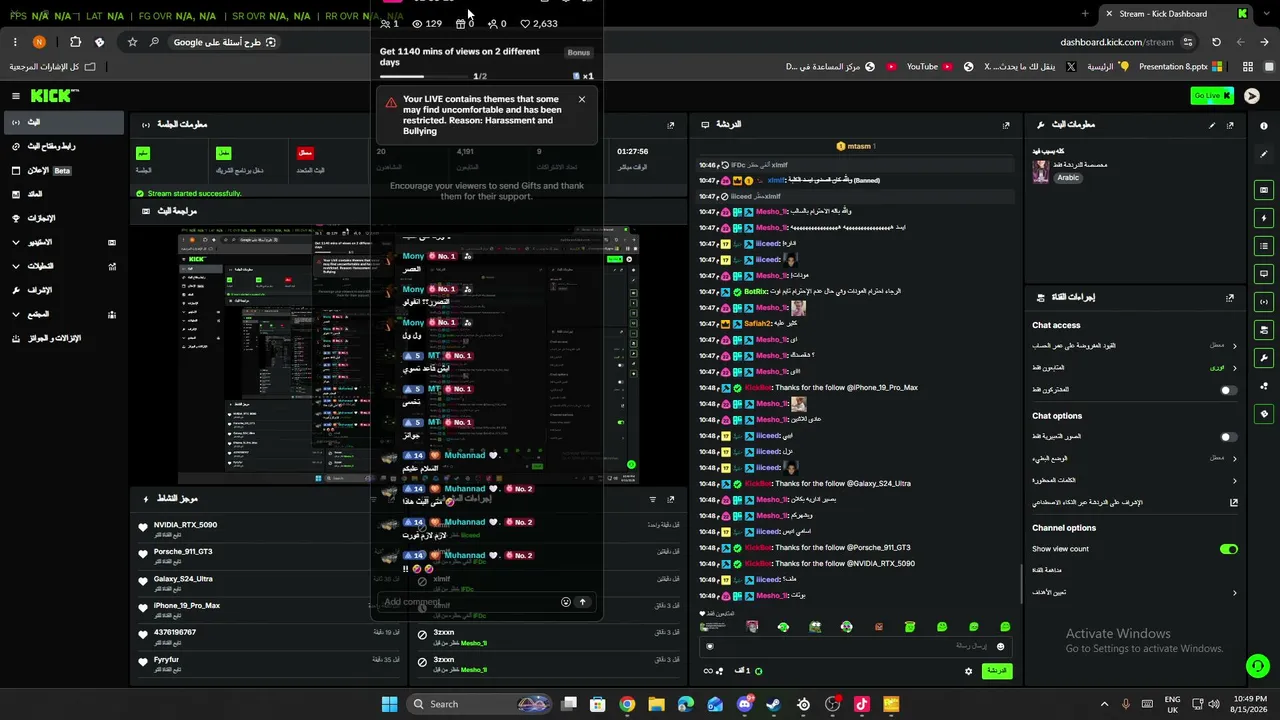Click the lightning bolt icon in right toolbar
This screenshot has width=1280, height=720.
pos(1264,218)
